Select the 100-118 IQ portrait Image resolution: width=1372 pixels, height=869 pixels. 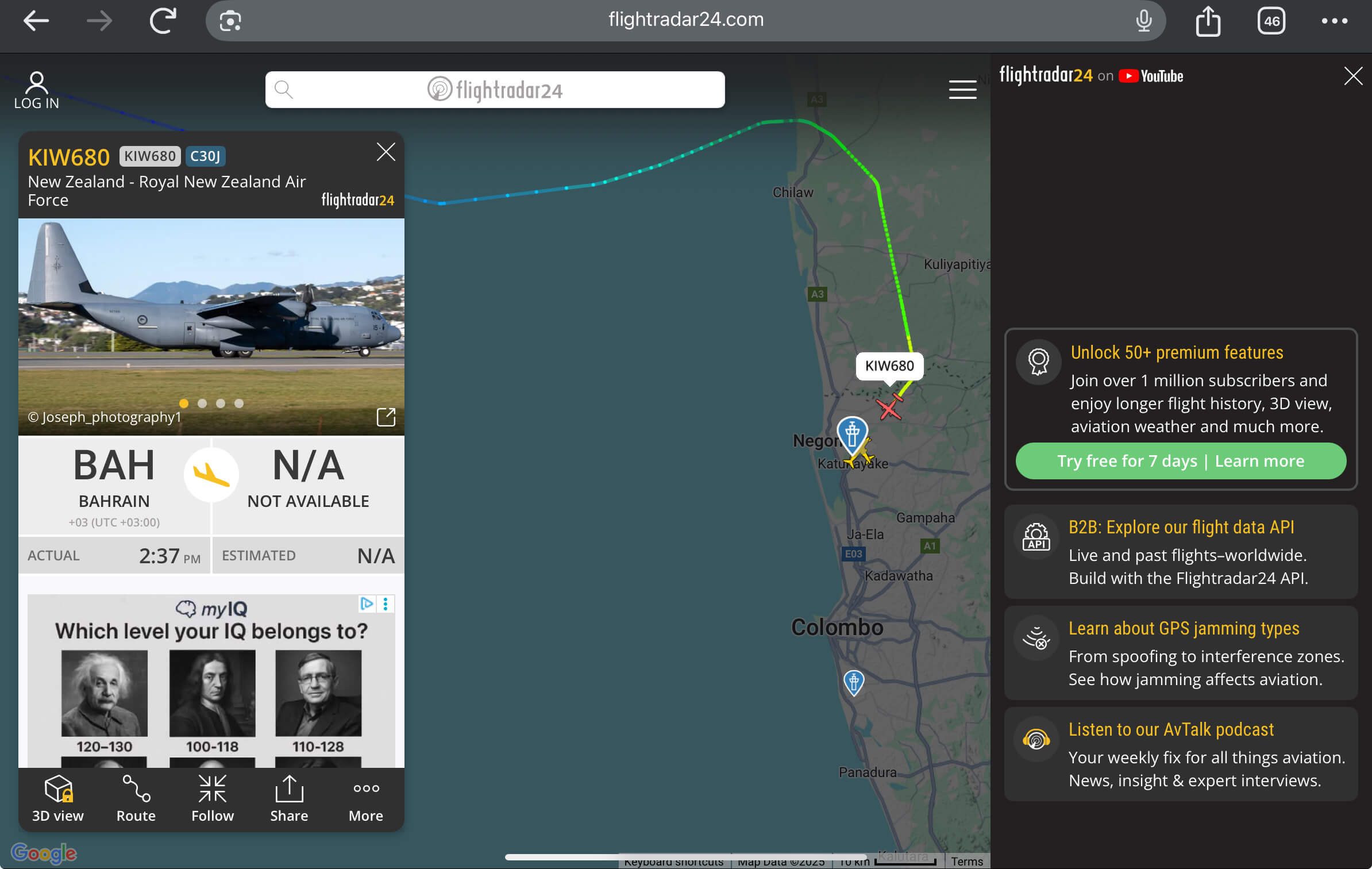(213, 693)
